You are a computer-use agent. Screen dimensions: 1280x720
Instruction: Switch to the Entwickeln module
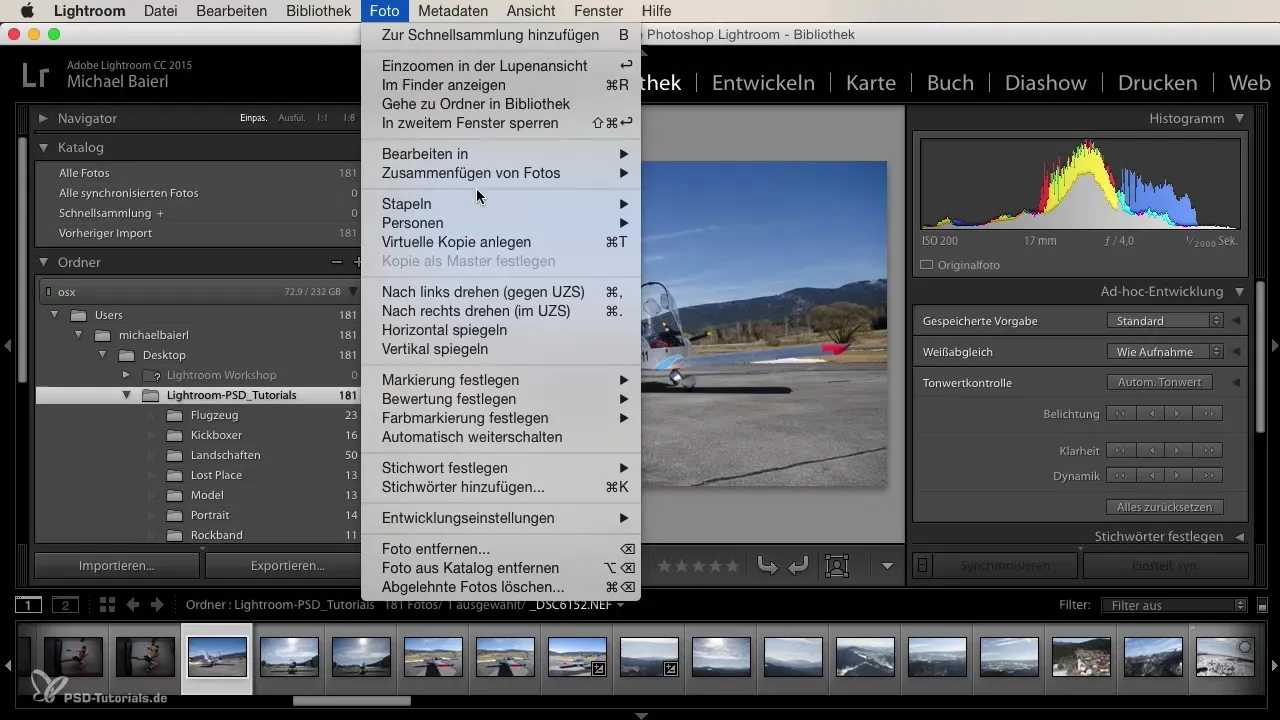[x=763, y=82]
